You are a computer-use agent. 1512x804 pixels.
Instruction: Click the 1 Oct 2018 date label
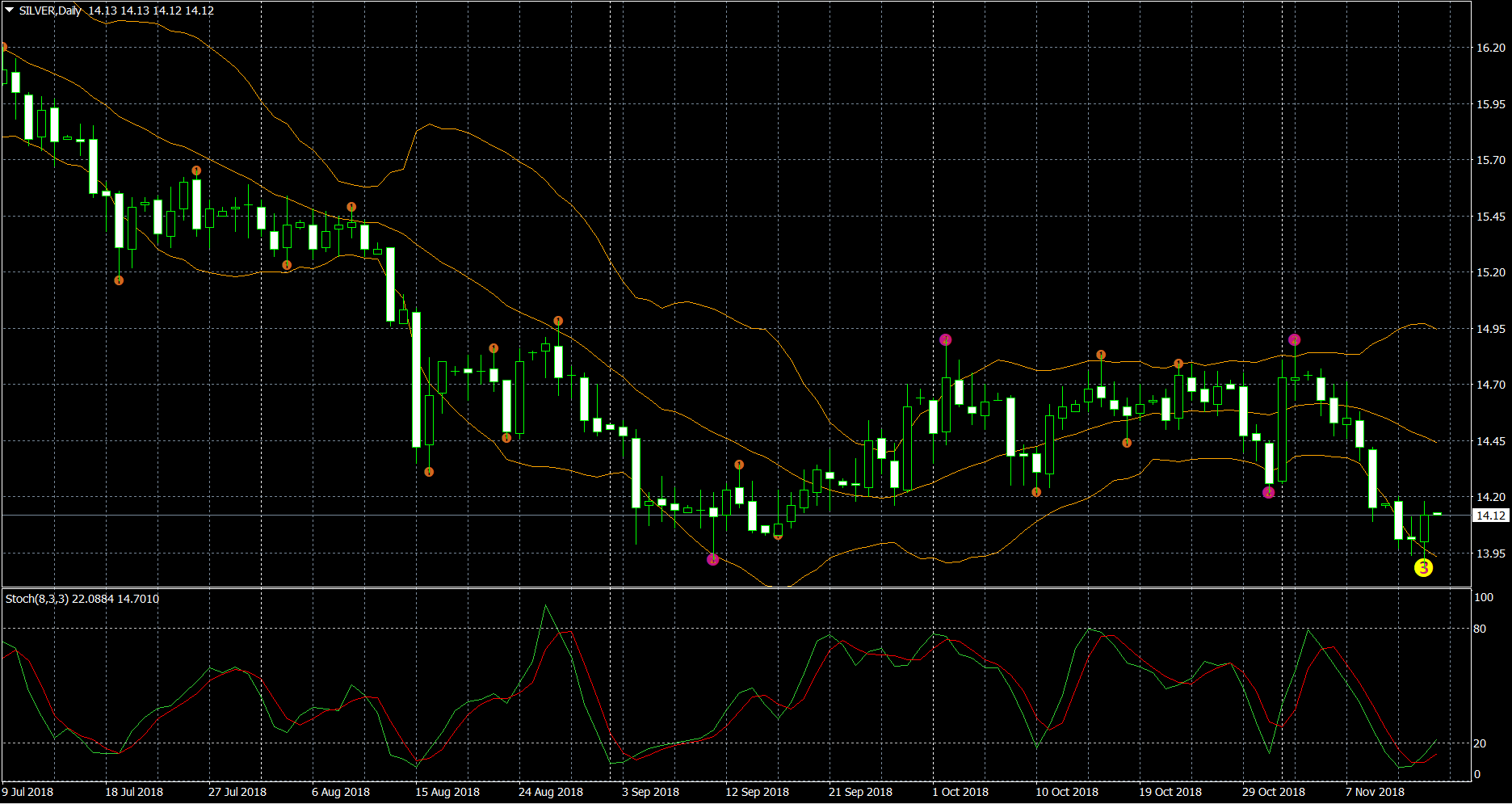[960, 792]
